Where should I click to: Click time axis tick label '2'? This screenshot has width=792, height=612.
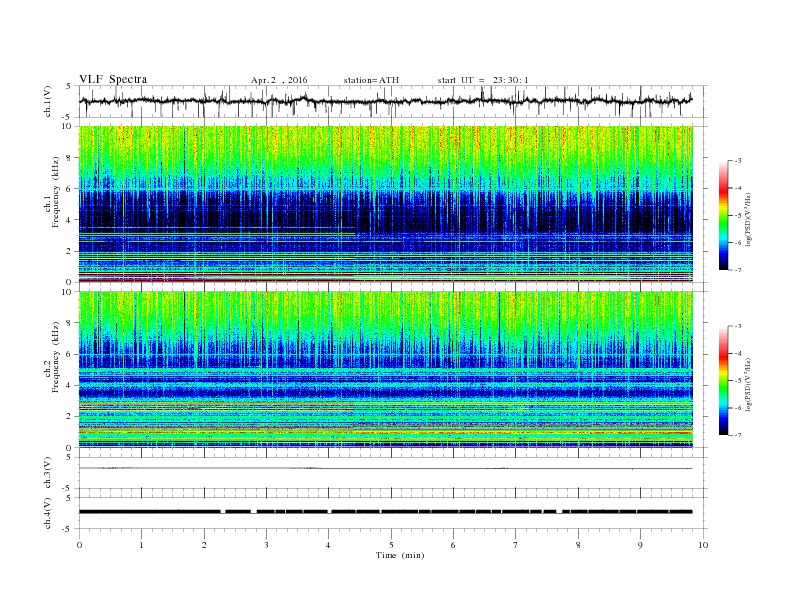(x=204, y=545)
